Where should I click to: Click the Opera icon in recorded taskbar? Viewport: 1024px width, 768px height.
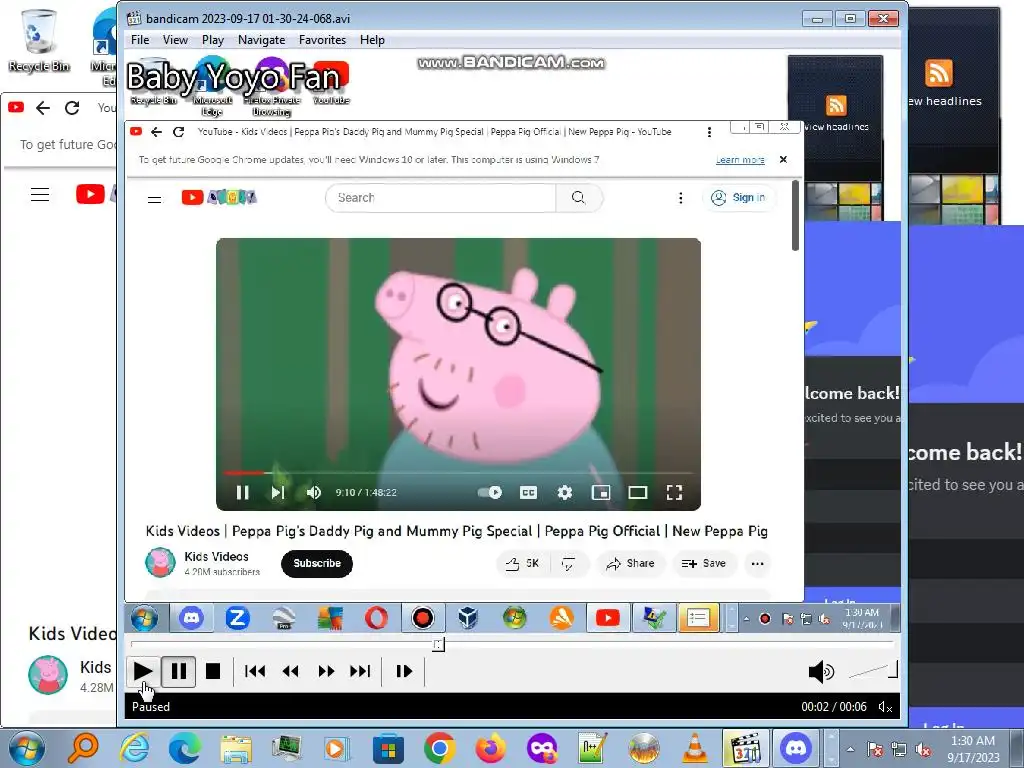(x=376, y=617)
